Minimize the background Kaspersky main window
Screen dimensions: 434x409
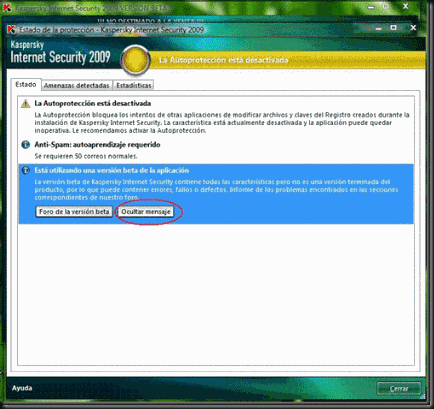[371, 7]
